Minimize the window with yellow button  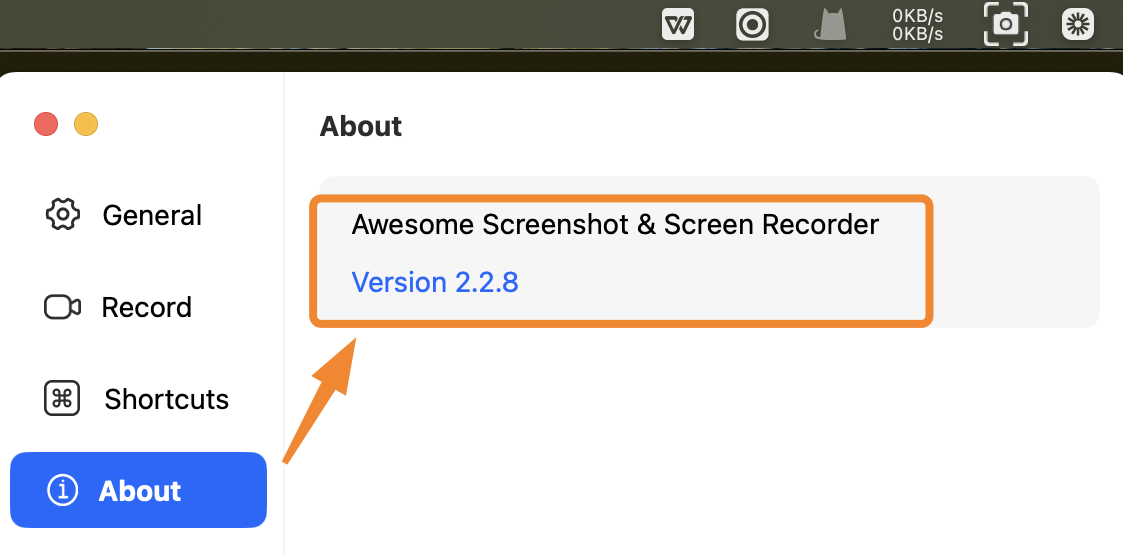(86, 124)
